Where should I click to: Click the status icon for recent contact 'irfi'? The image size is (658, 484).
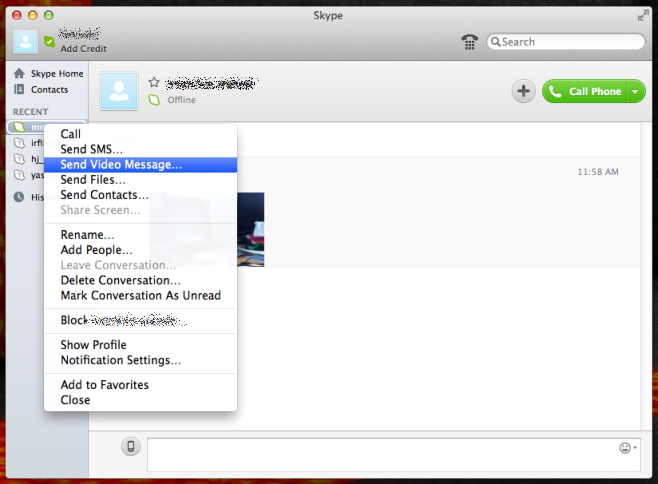pyautogui.click(x=19, y=143)
